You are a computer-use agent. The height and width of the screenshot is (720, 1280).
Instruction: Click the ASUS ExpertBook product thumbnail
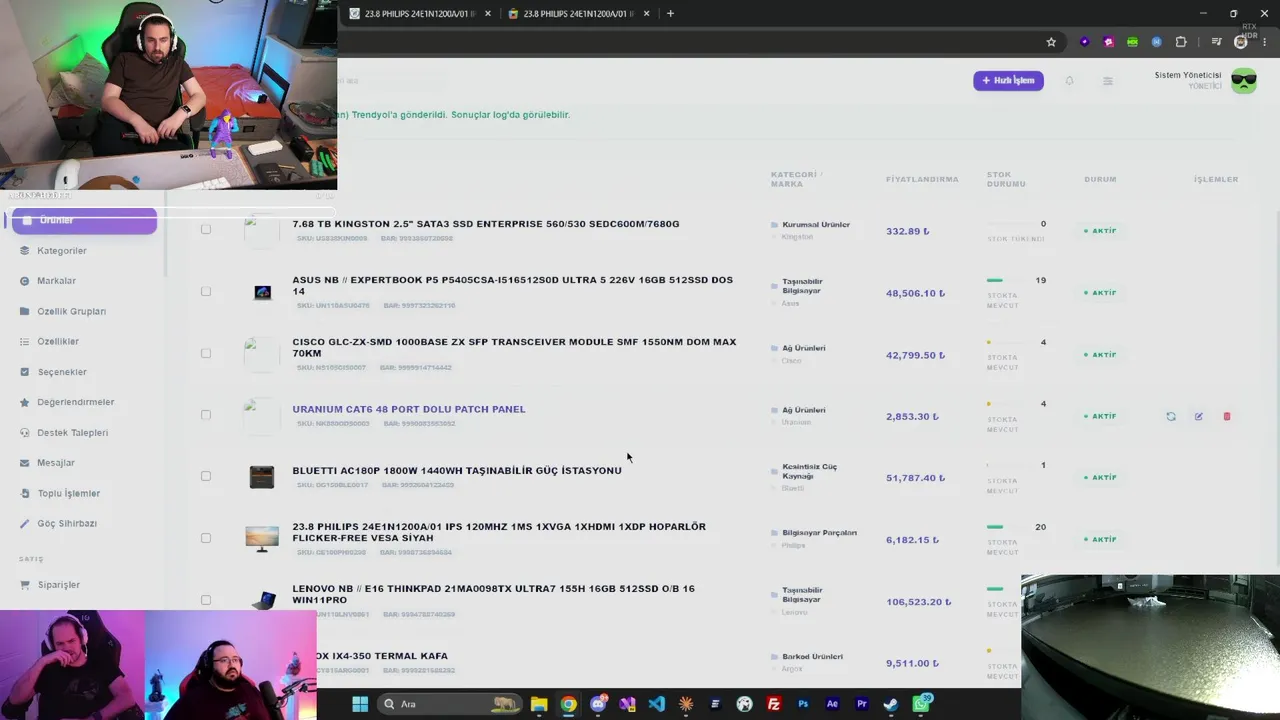click(262, 292)
